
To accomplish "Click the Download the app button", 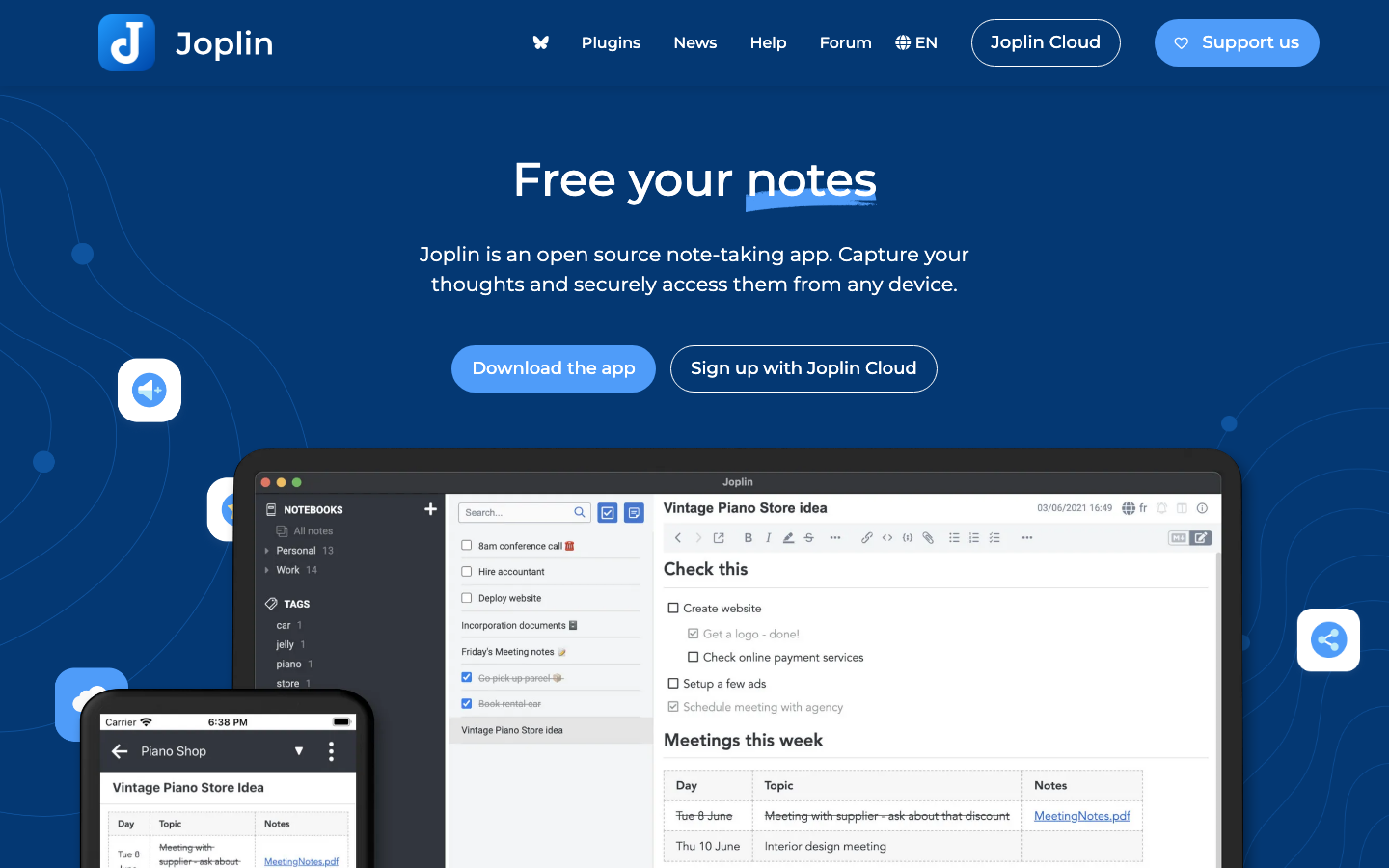I will [x=553, y=368].
